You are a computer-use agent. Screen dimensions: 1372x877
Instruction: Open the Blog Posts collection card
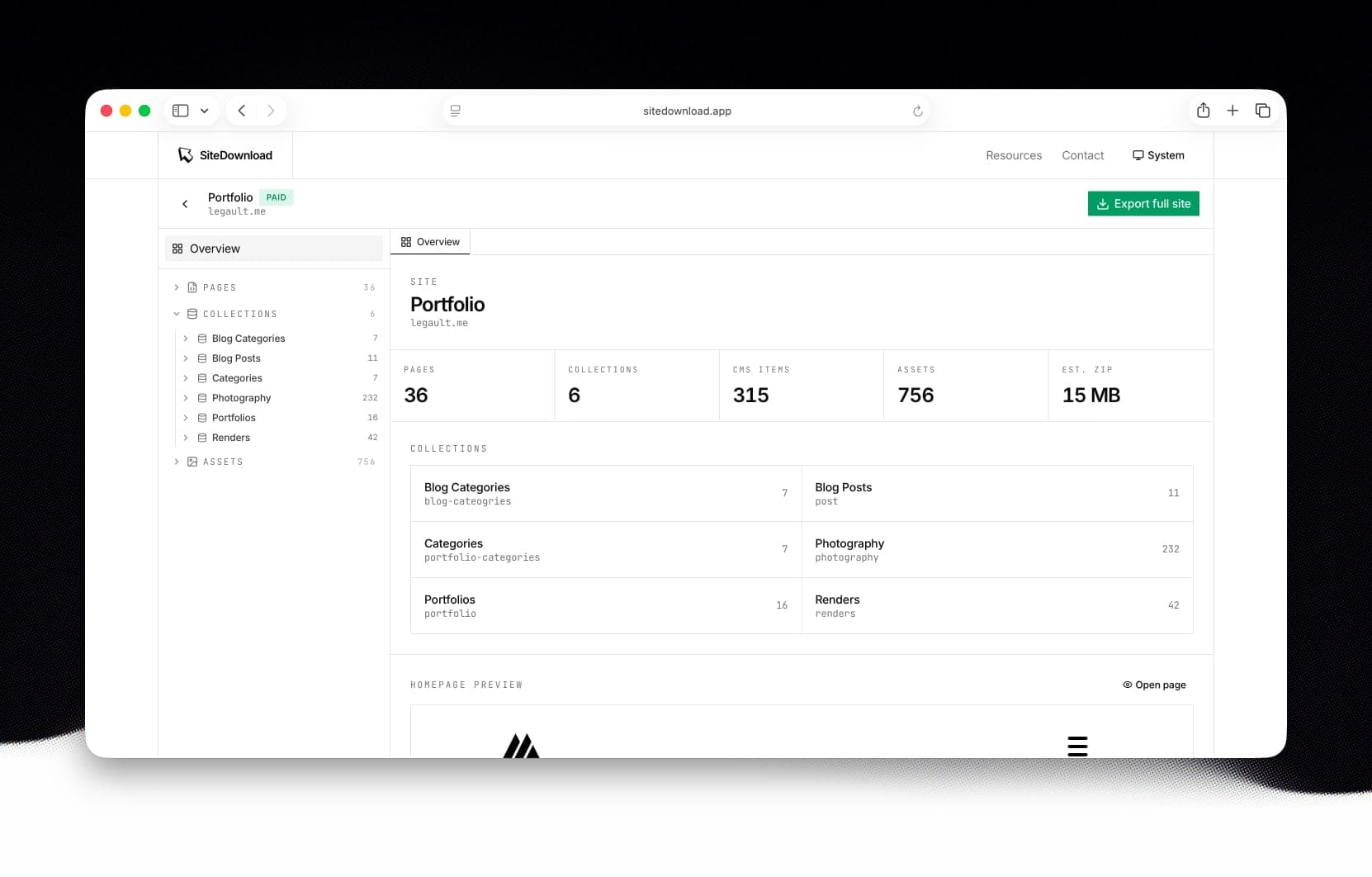click(997, 494)
